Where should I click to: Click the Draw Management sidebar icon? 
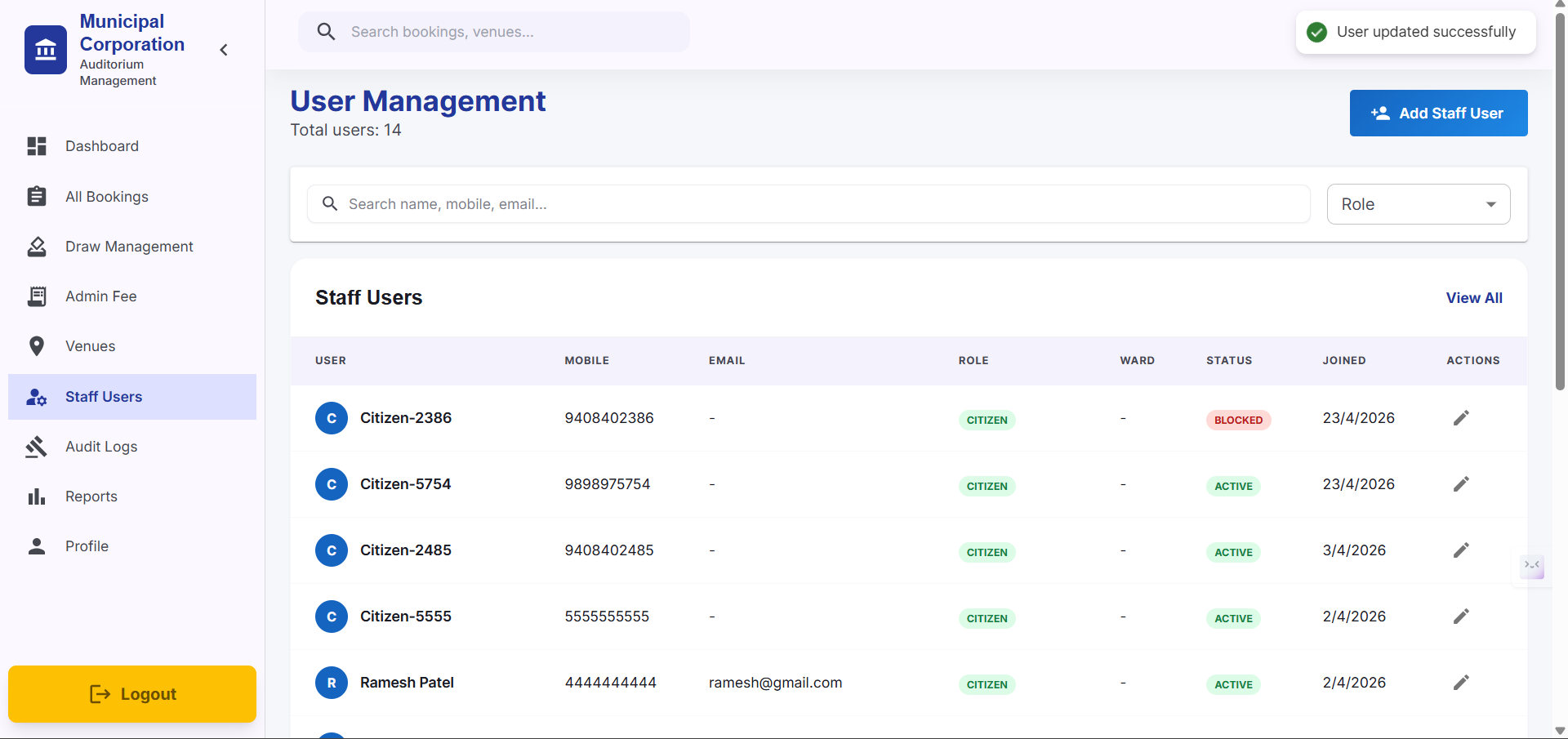tap(37, 247)
